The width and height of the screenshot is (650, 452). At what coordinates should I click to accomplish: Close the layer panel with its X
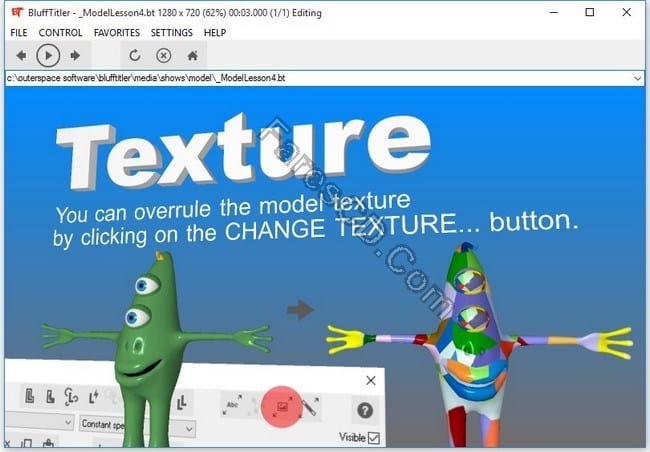click(x=371, y=380)
